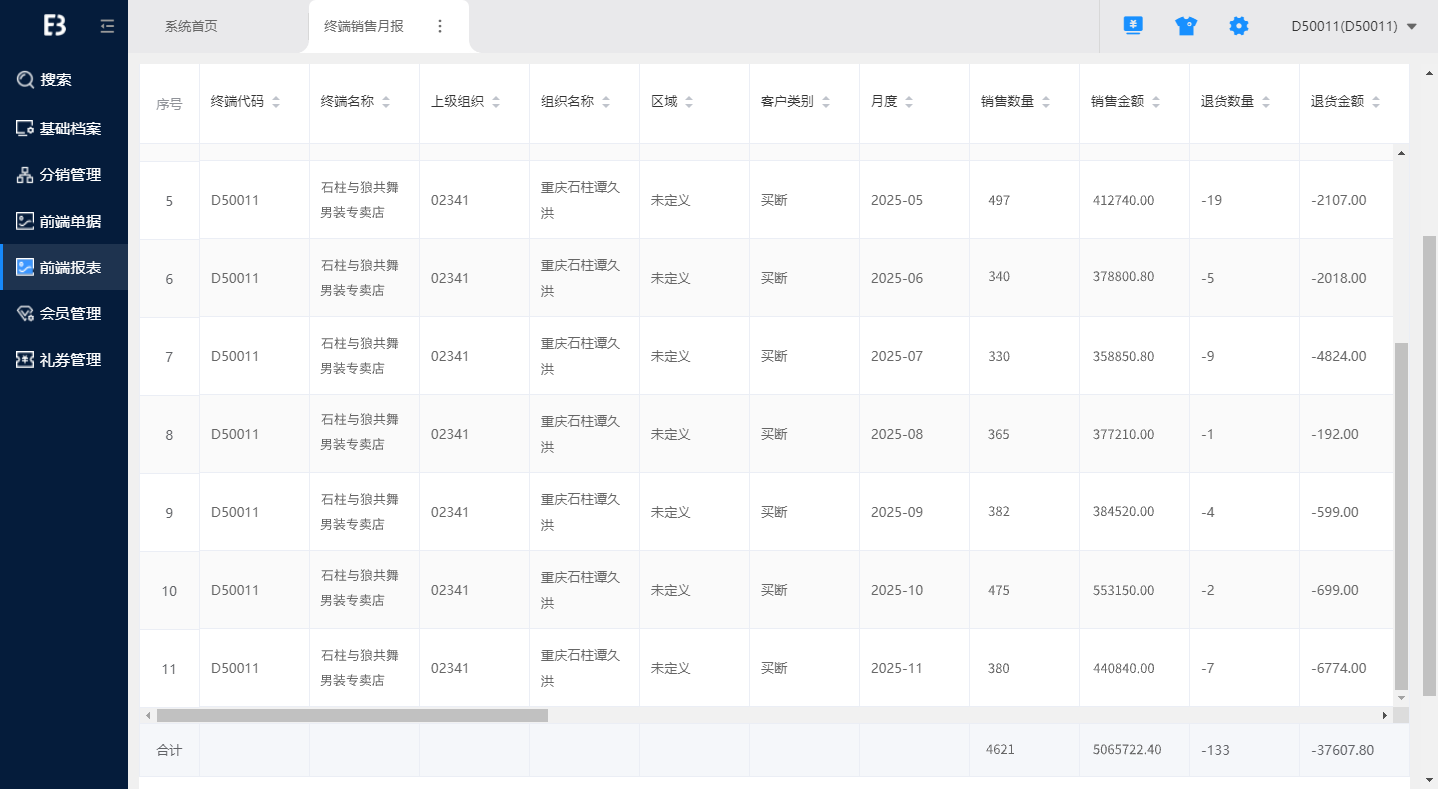The width and height of the screenshot is (1438, 789).
Task: Expand the D50011 user account dropdown
Action: coord(1354,26)
